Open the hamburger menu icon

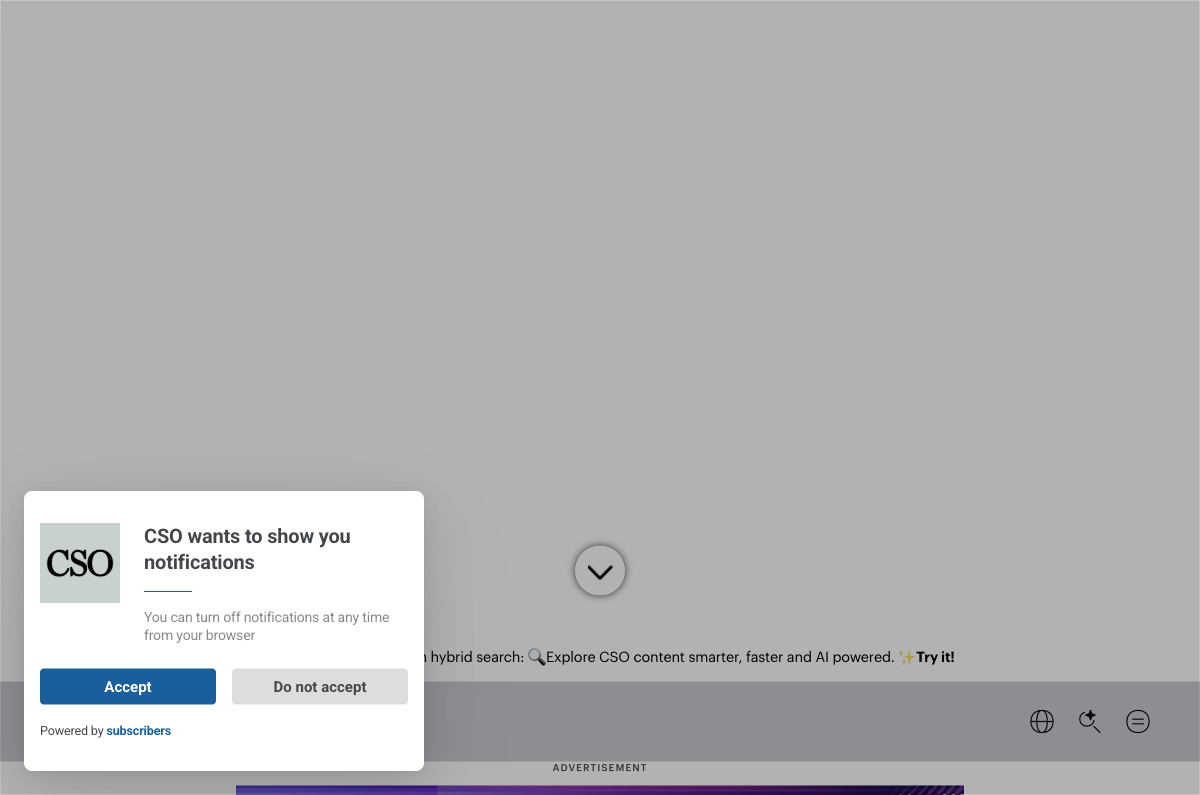click(x=1138, y=721)
